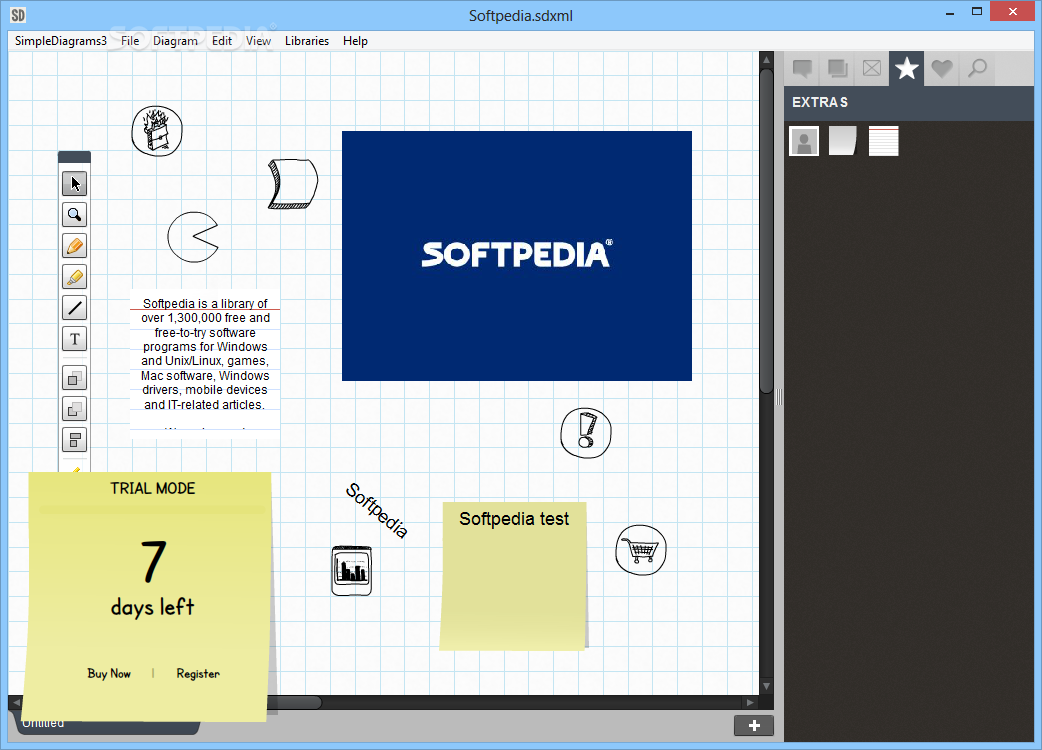Add a new diagram with plus button
This screenshot has height=750, width=1042.
point(754,725)
